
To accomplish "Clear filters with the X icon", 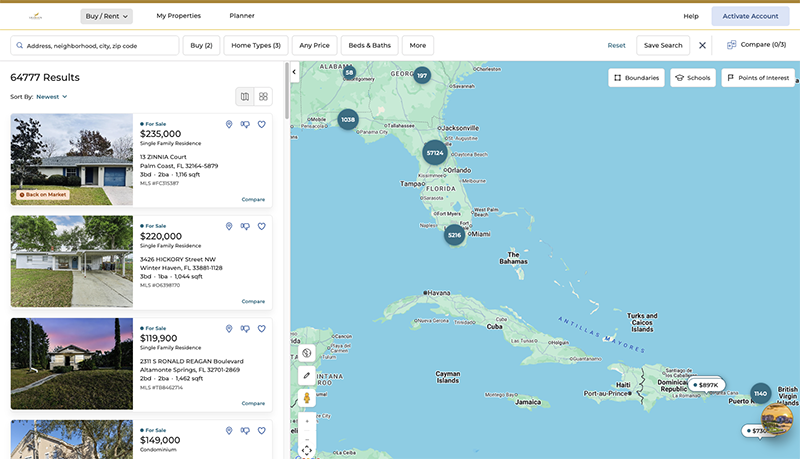I will pos(702,45).
